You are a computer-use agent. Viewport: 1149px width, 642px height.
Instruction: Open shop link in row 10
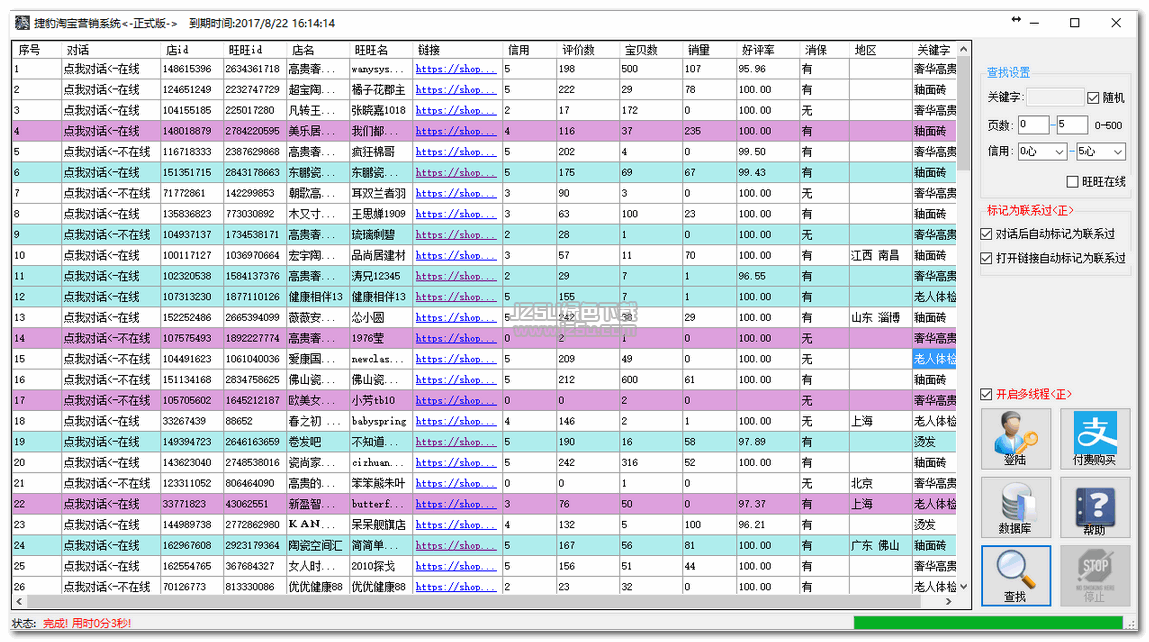coord(456,256)
